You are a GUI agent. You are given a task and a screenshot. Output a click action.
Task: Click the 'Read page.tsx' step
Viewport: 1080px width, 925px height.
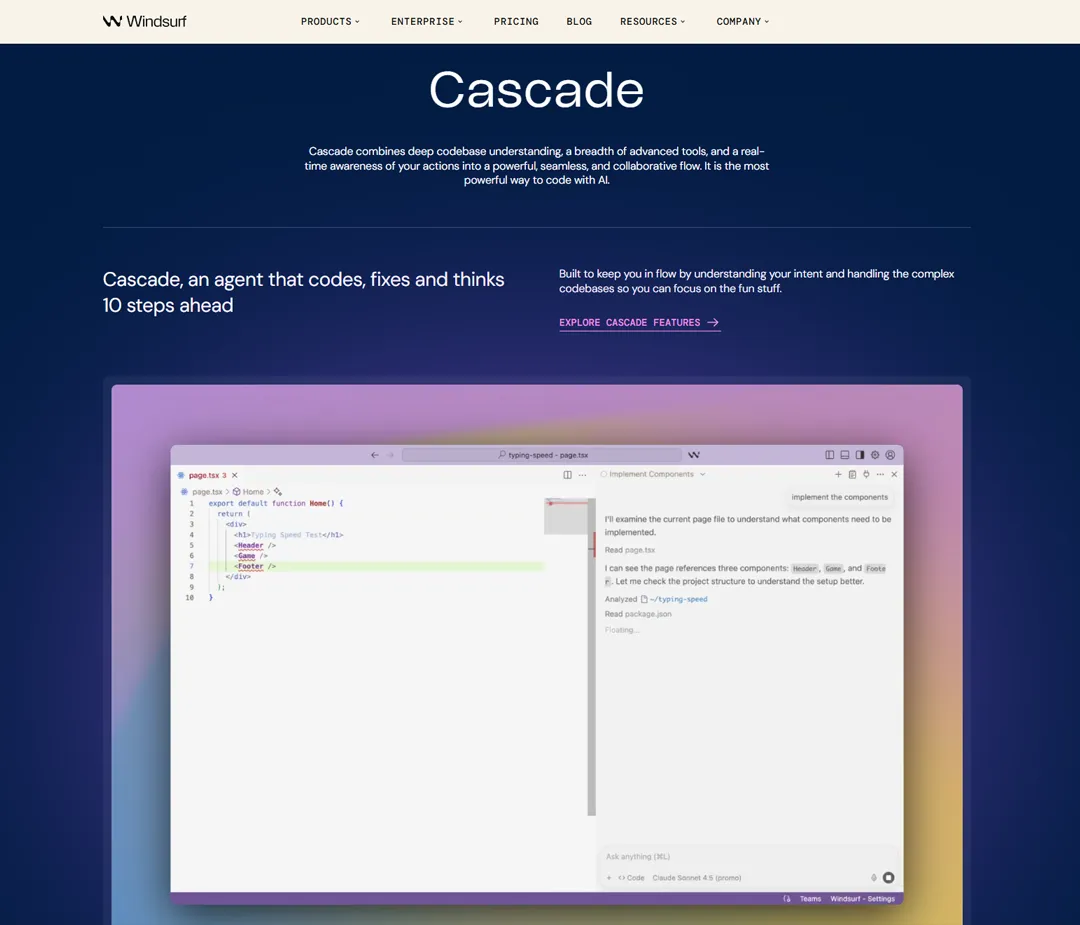click(630, 550)
